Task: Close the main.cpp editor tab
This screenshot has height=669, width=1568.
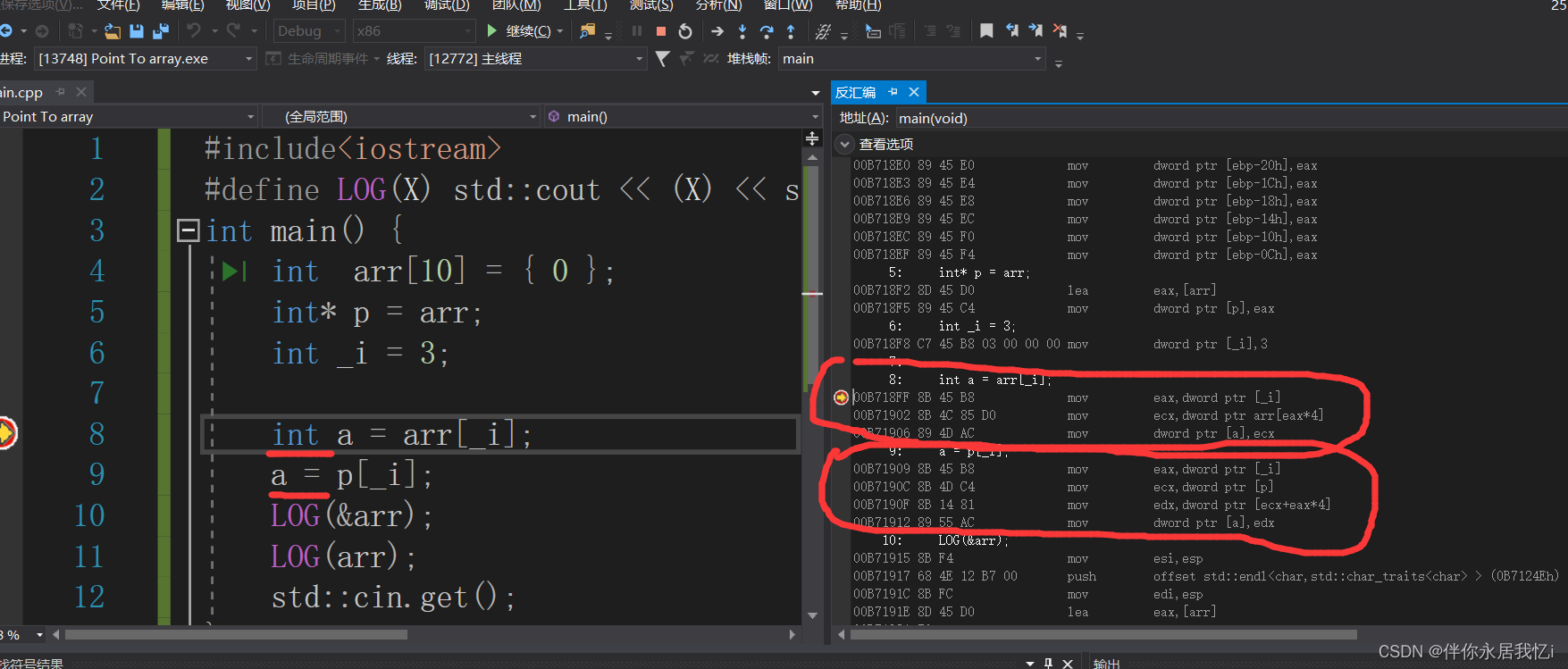Action: 81,92
